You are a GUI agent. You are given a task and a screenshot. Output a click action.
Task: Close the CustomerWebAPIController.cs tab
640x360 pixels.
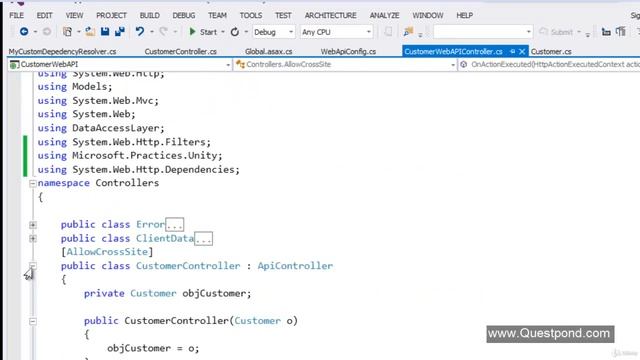(522, 51)
